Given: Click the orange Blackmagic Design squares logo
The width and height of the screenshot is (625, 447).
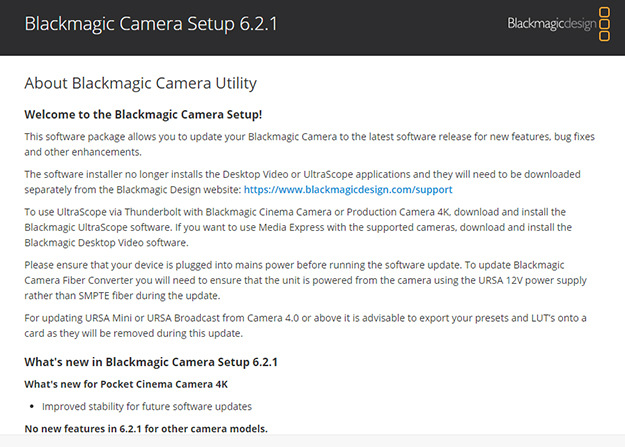Looking at the screenshot, I should (604, 23).
